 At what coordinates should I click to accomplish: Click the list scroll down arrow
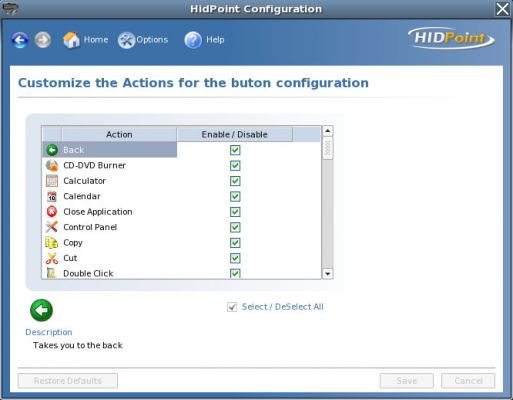tap(328, 274)
